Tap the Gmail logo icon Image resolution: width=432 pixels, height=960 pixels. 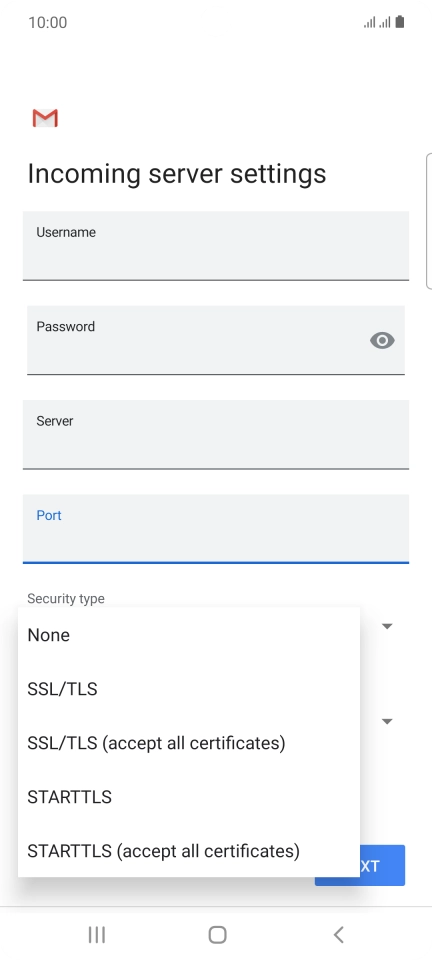45,118
